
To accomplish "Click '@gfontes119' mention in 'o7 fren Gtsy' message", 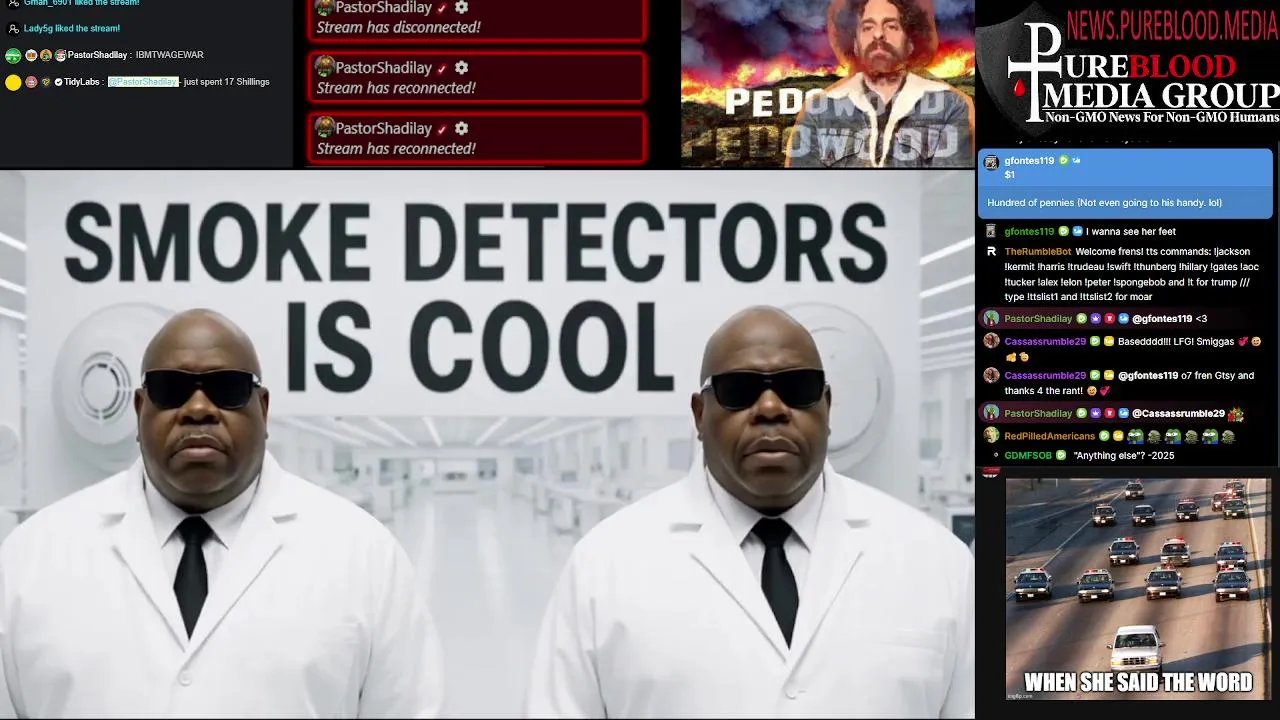I will (1148, 376).
